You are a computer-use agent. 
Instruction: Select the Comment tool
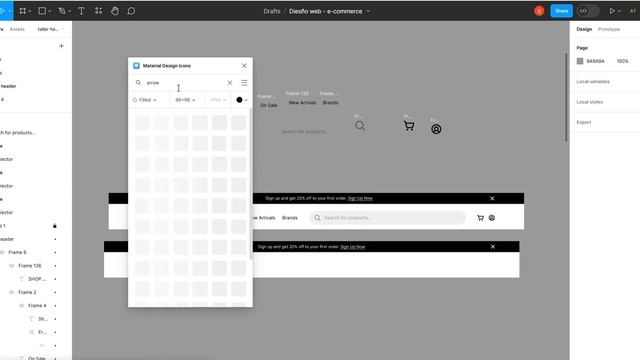pos(131,11)
